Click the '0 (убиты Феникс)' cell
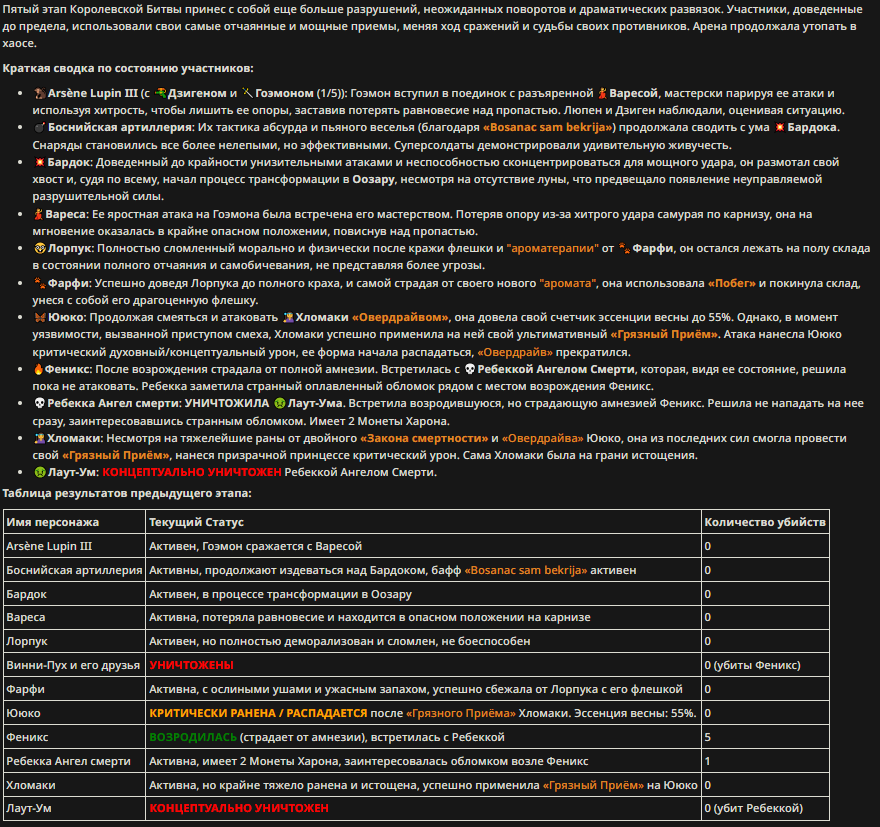880x827 pixels. [x=765, y=665]
